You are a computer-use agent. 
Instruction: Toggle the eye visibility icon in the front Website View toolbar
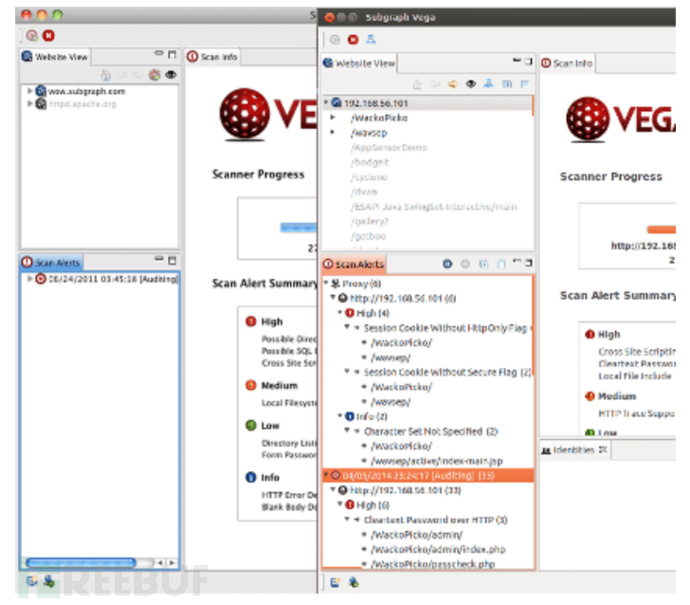pos(471,84)
